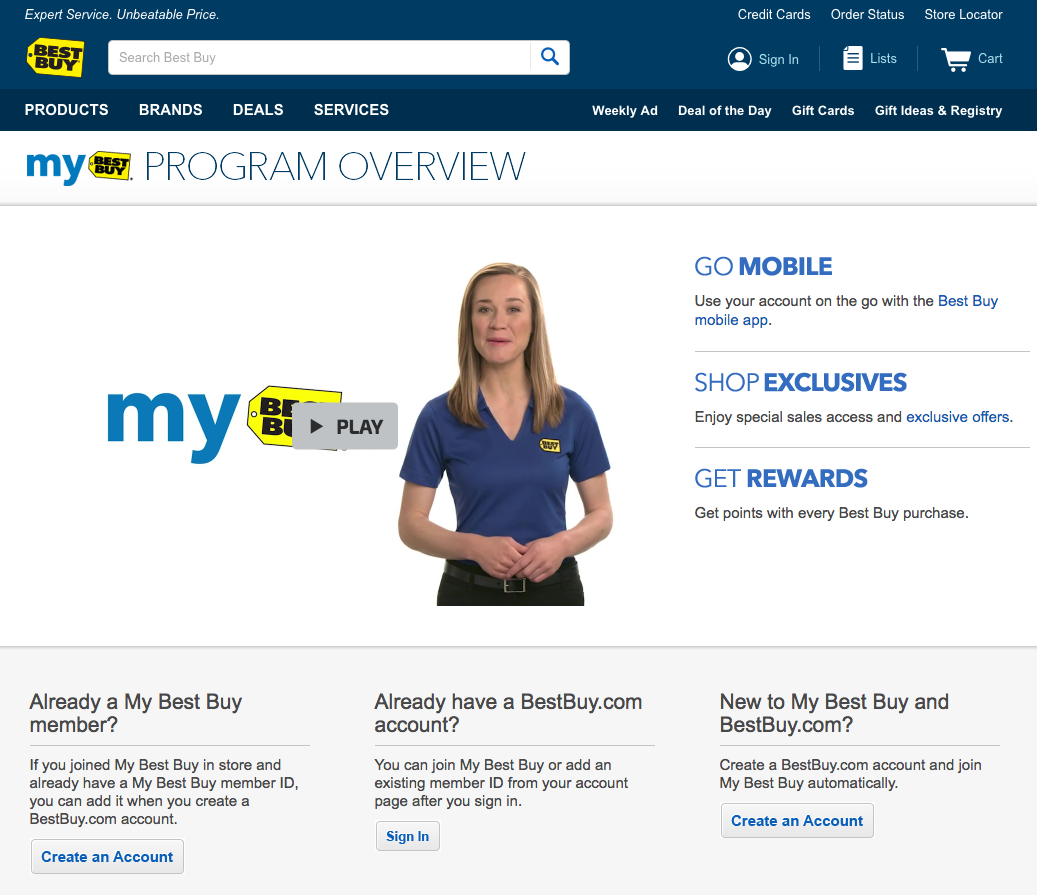Screen dimensions: 1037x895
Task: Click the search magnifier icon
Action: click(549, 57)
